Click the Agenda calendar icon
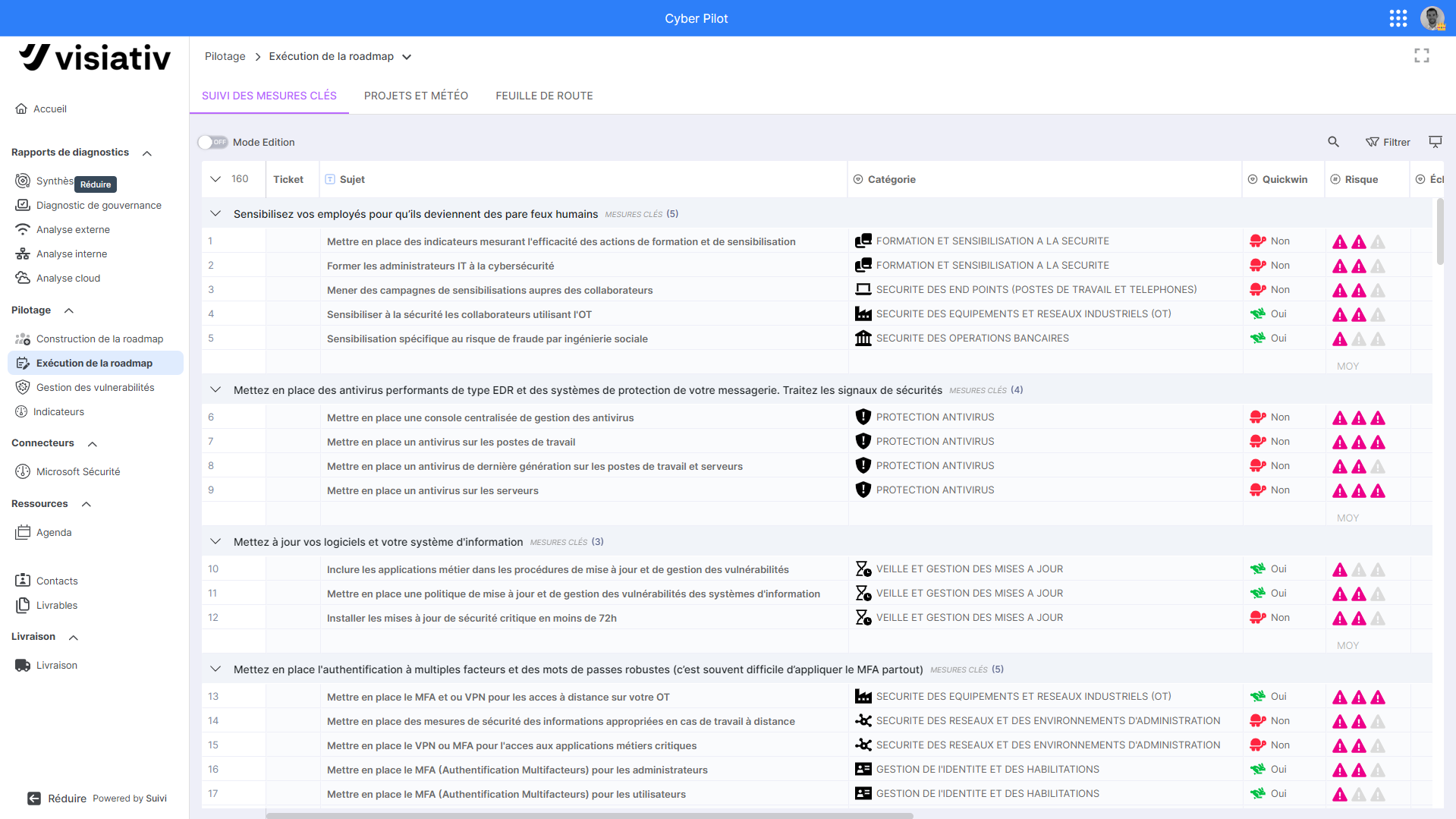 23,532
